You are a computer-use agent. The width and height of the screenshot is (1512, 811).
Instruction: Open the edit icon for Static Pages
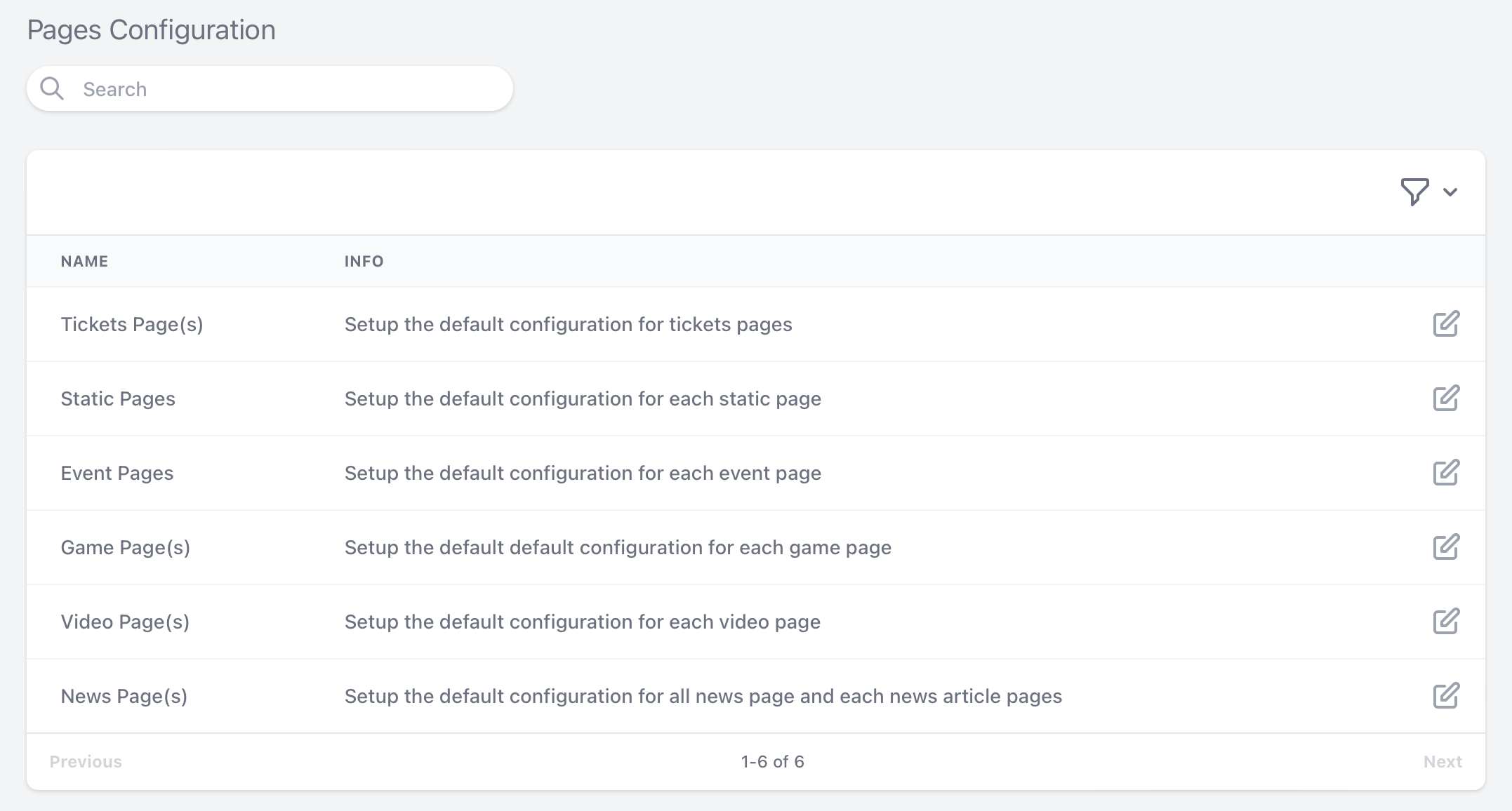coord(1446,398)
